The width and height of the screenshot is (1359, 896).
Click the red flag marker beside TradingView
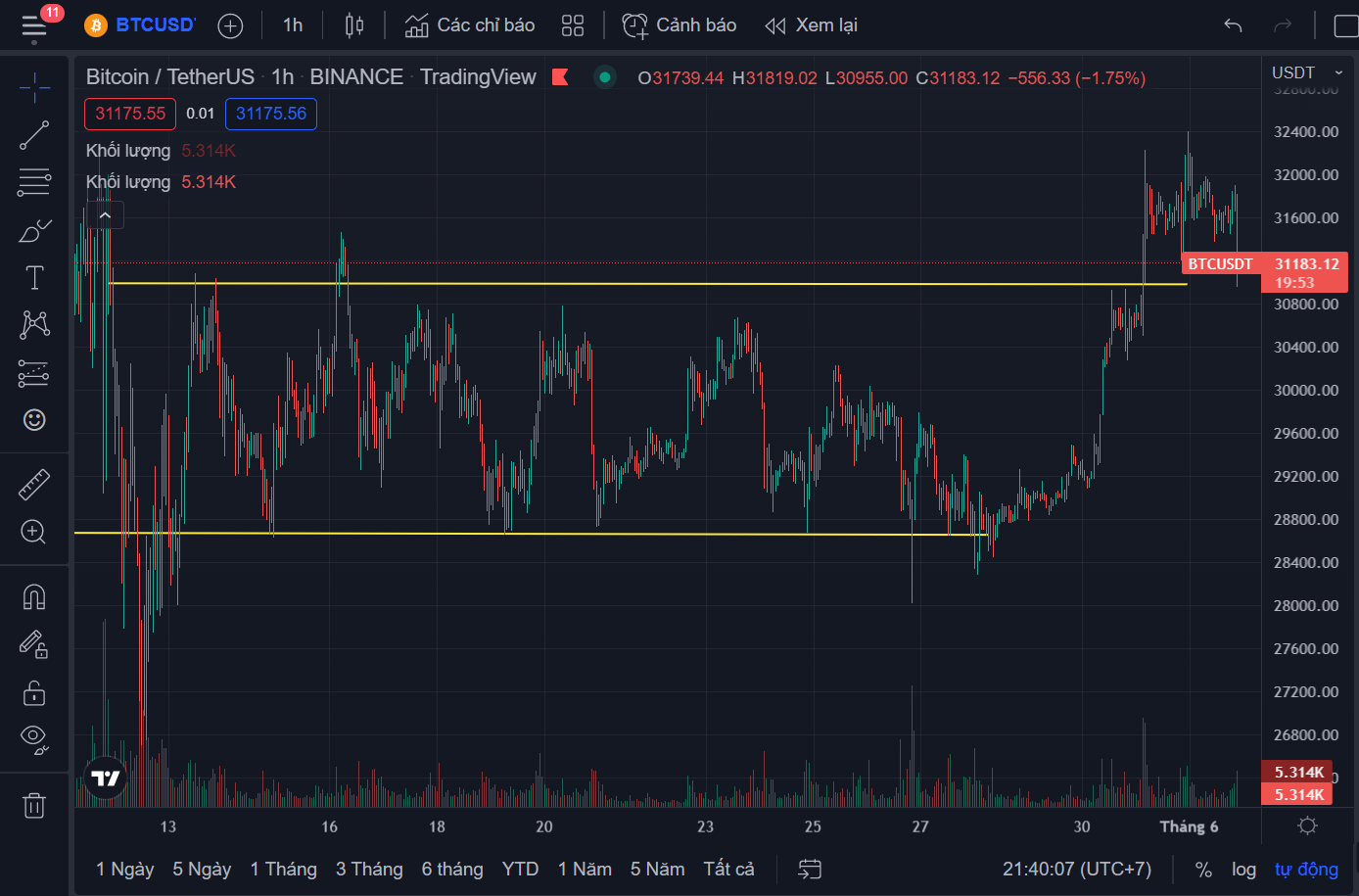click(x=561, y=76)
